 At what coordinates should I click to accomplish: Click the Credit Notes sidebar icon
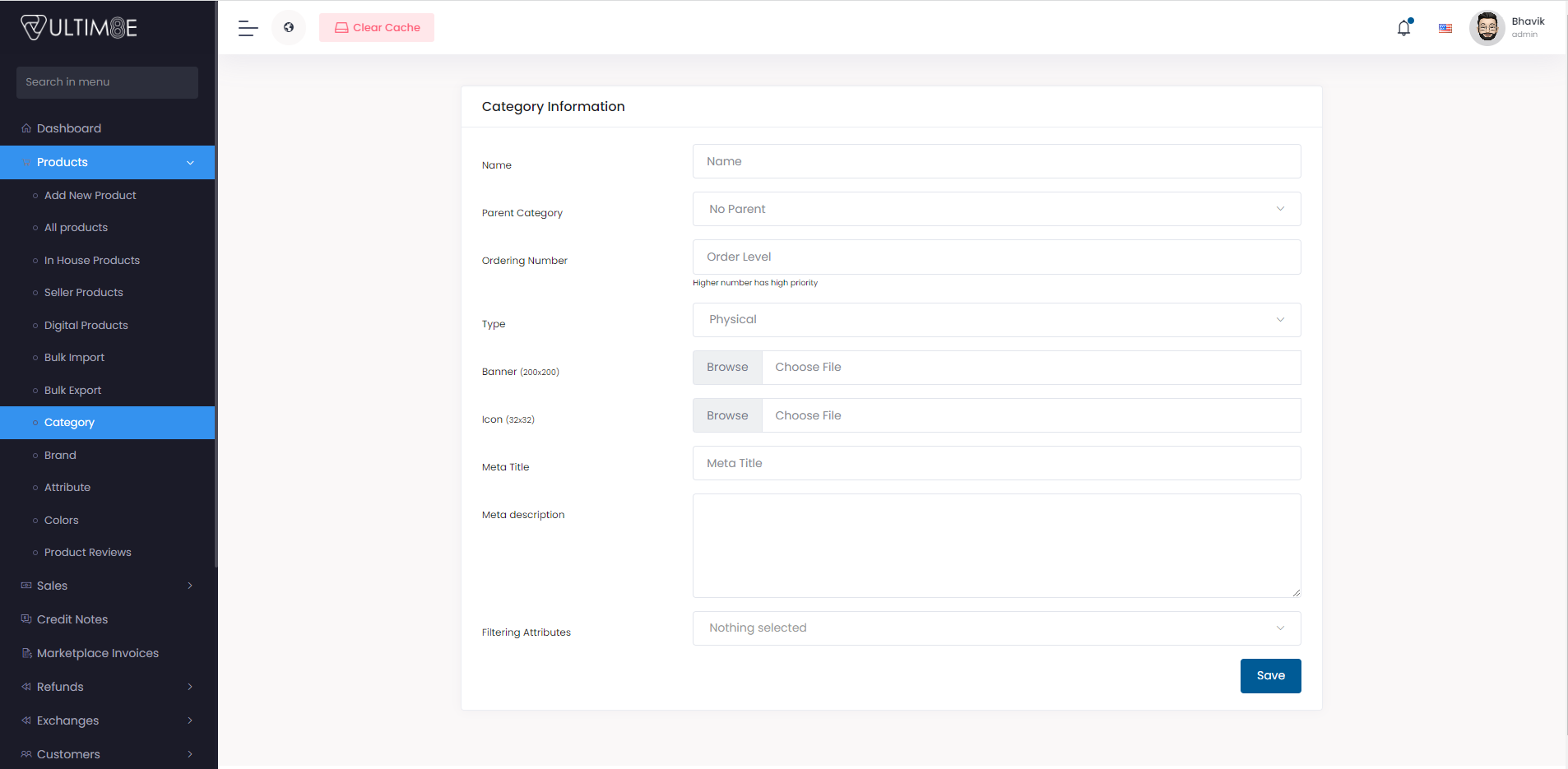(x=26, y=619)
